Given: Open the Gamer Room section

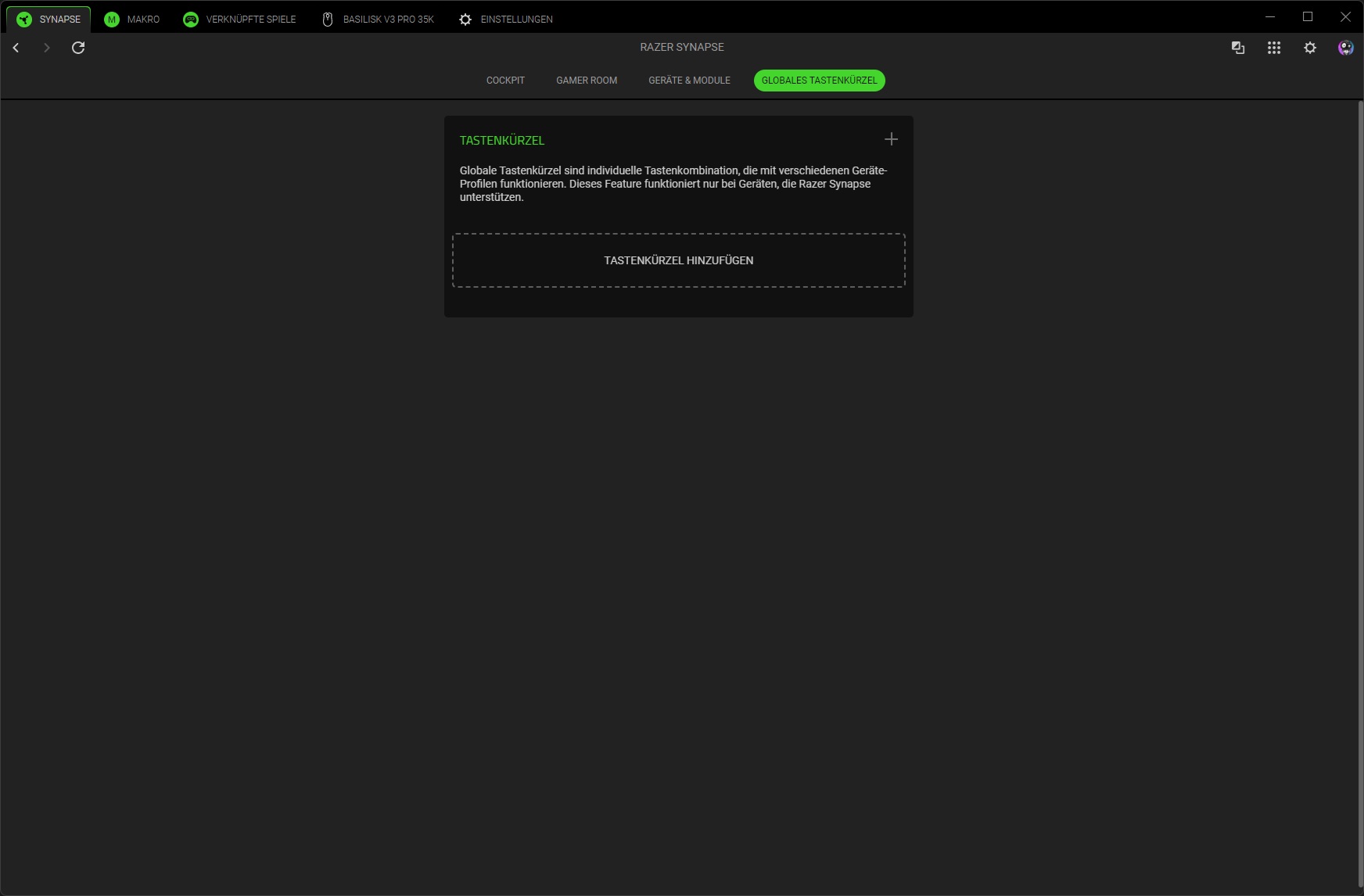Looking at the screenshot, I should (x=587, y=81).
